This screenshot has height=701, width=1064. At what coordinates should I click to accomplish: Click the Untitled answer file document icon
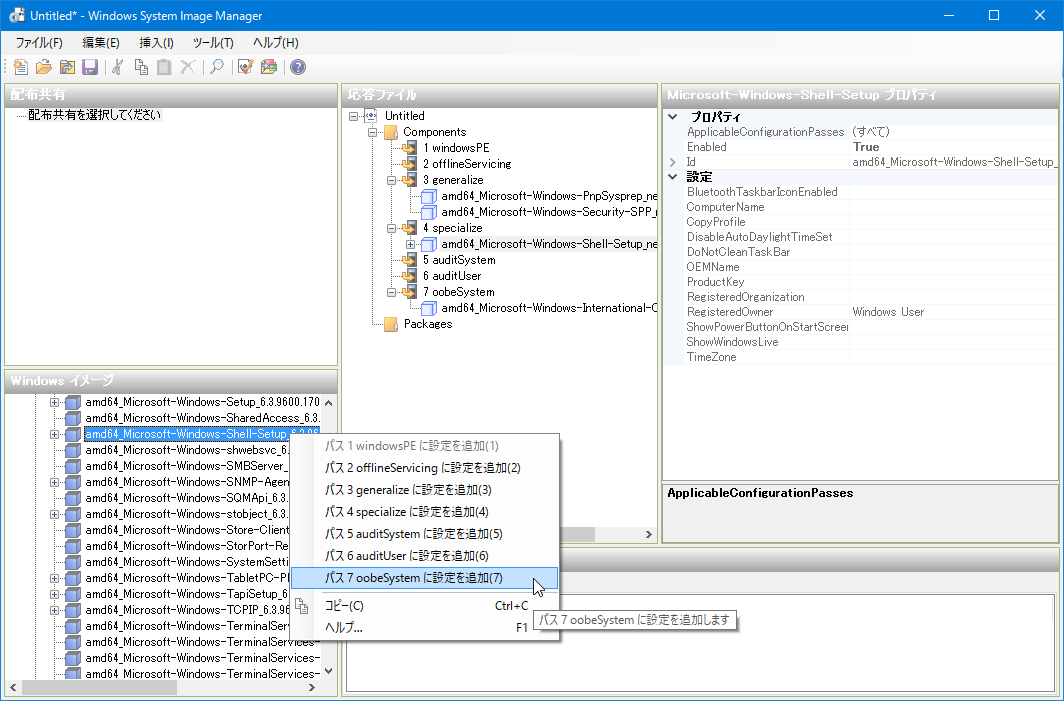371,116
